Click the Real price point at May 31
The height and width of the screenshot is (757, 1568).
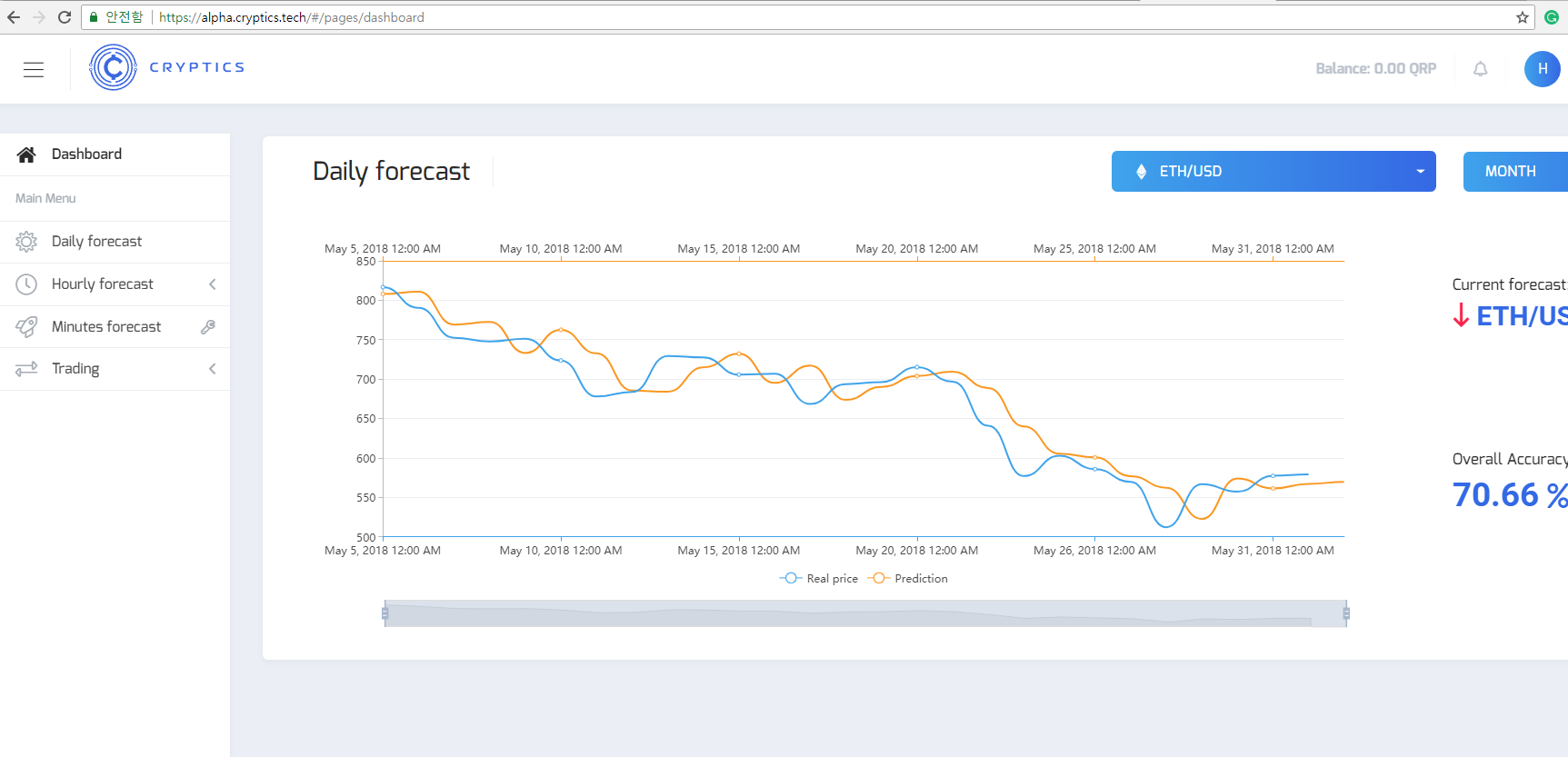click(1273, 476)
